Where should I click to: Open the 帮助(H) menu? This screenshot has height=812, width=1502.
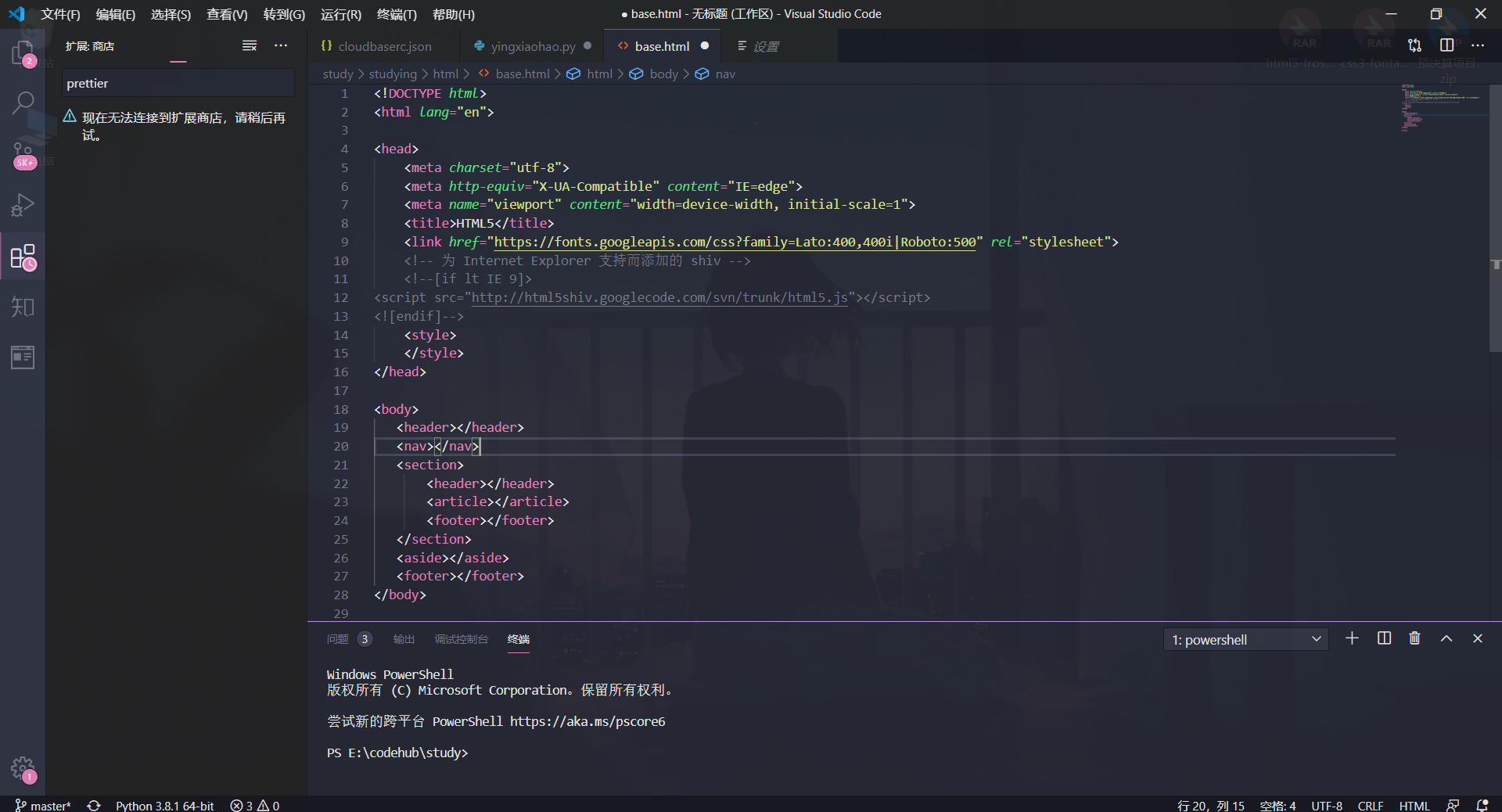pyautogui.click(x=454, y=14)
